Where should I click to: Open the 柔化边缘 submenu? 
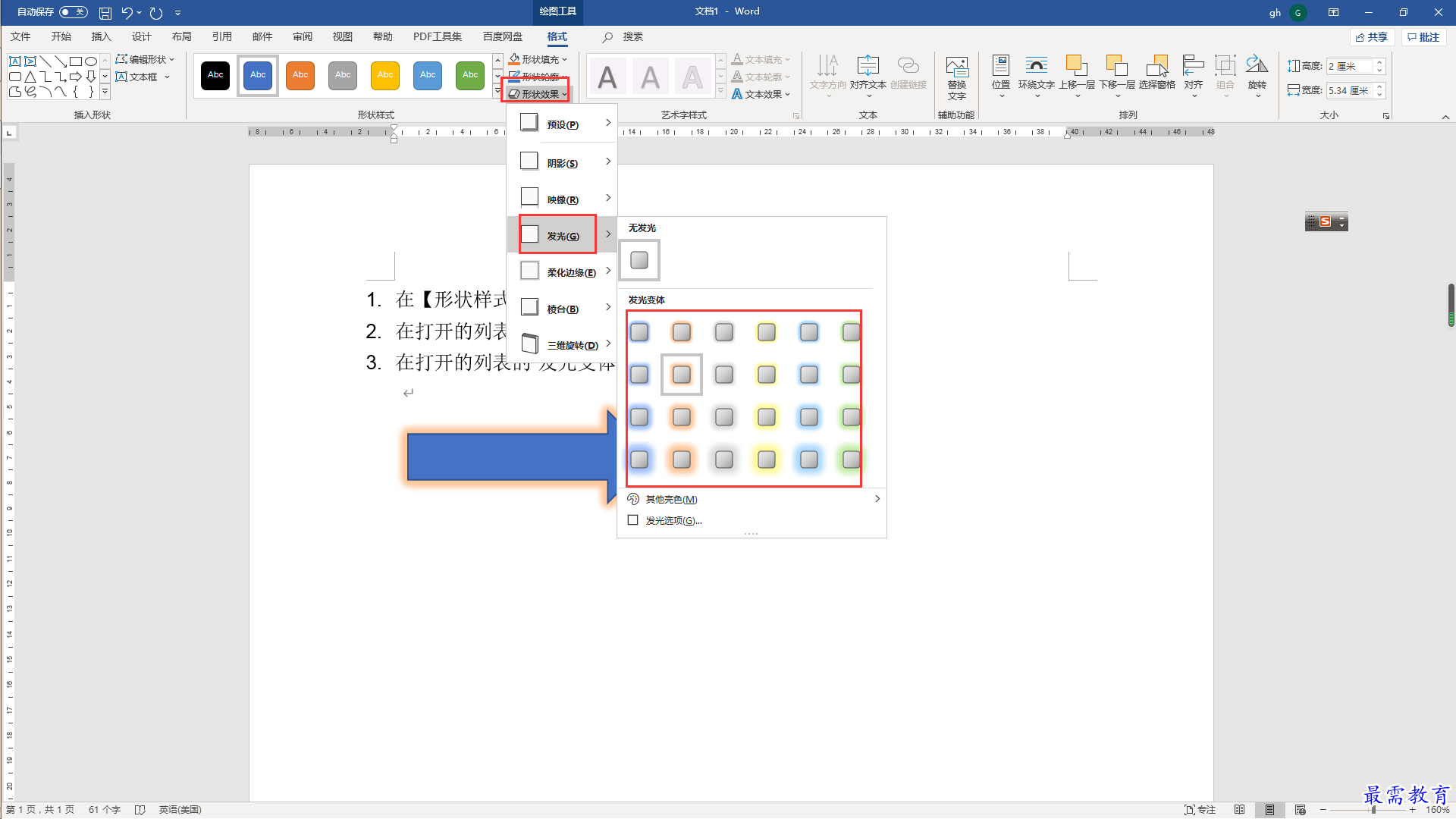(562, 271)
